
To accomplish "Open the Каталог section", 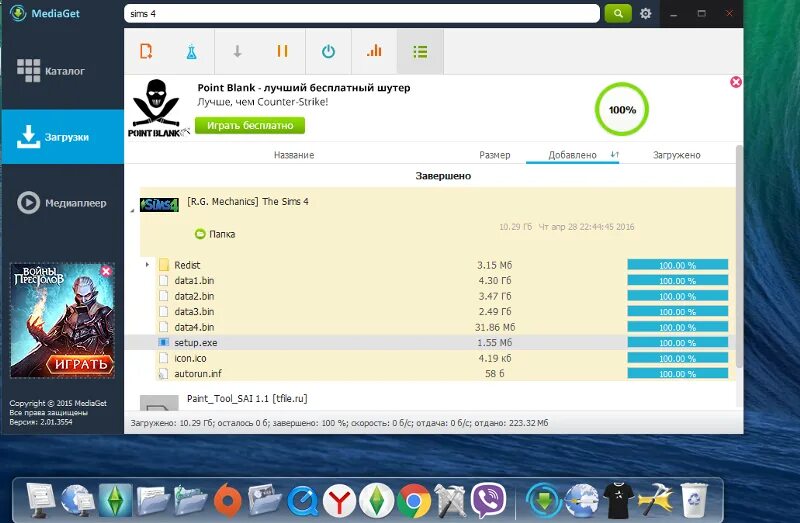I will (62, 71).
